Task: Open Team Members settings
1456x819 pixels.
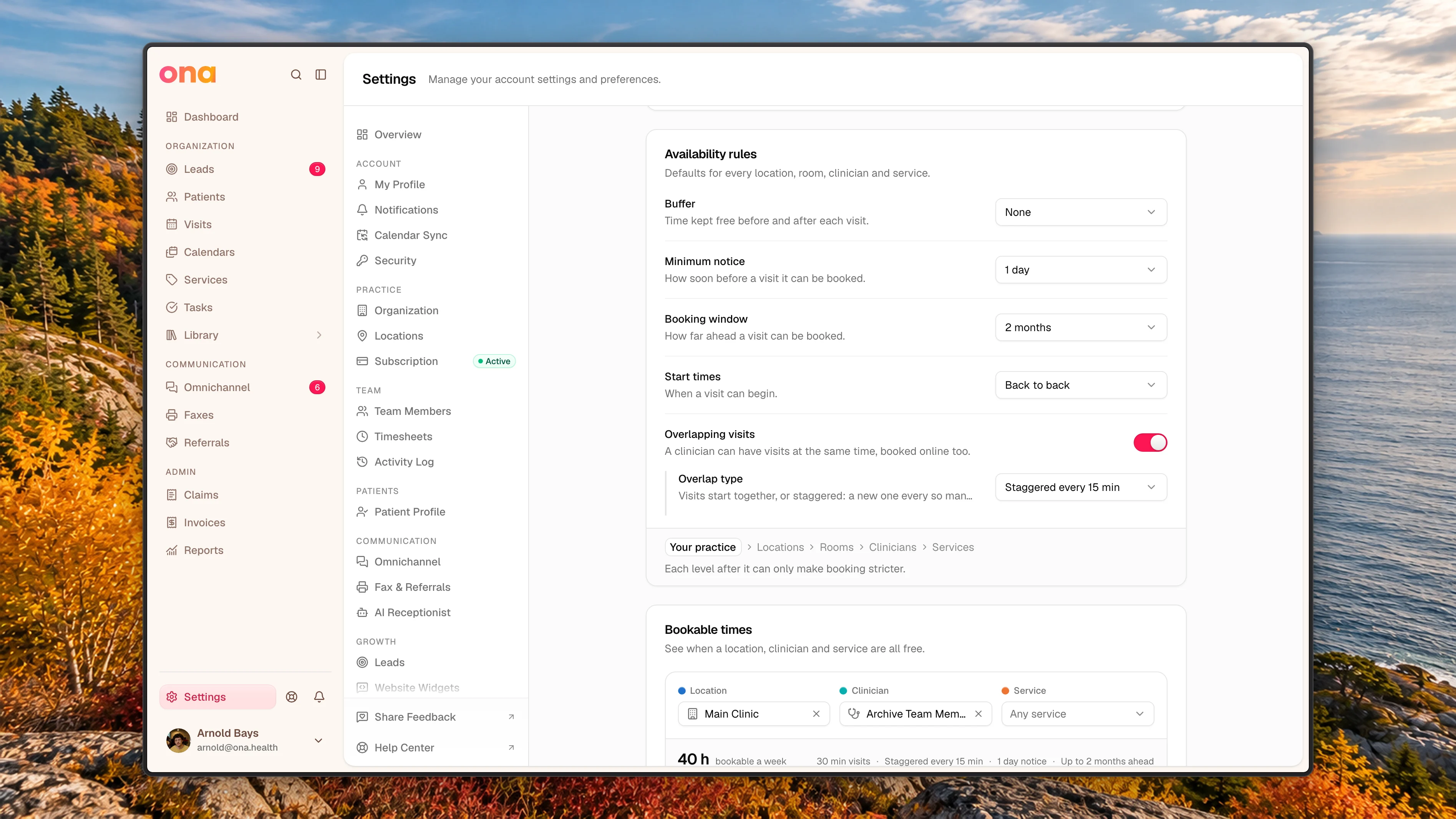Action: click(x=436, y=411)
